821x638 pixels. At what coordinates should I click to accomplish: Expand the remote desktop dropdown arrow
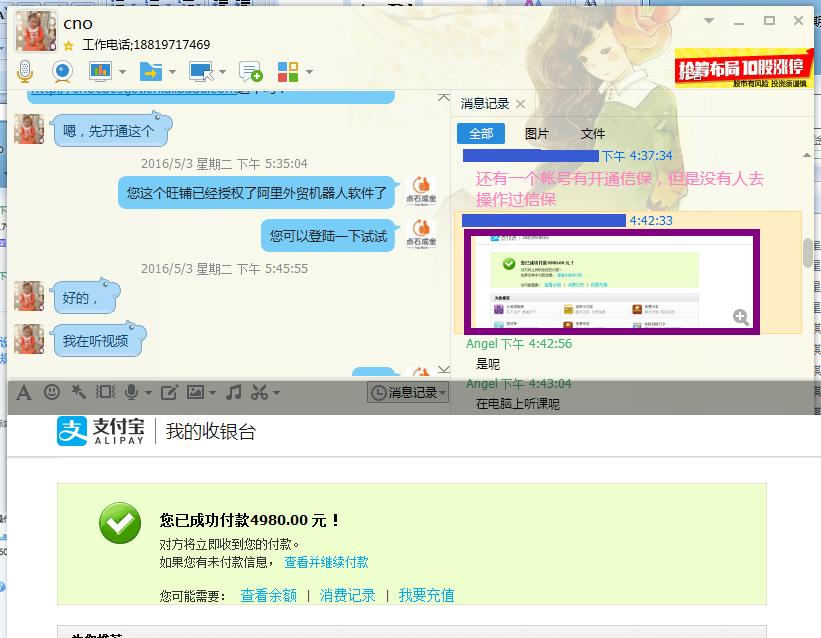[x=223, y=72]
